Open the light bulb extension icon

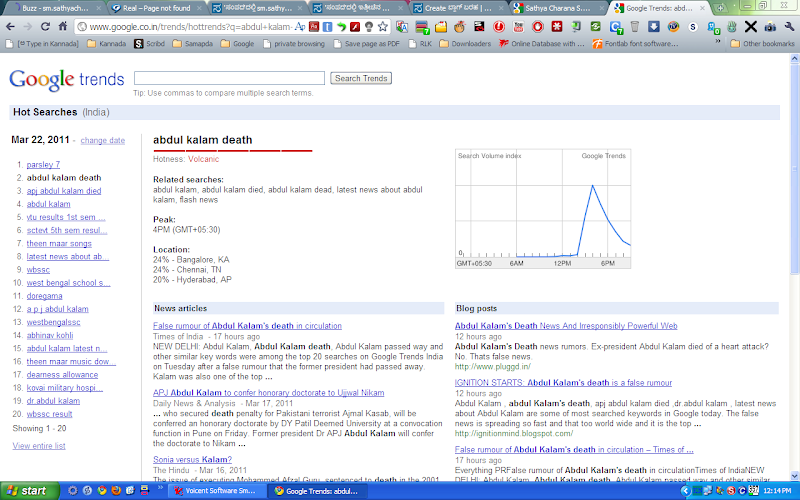tap(368, 27)
